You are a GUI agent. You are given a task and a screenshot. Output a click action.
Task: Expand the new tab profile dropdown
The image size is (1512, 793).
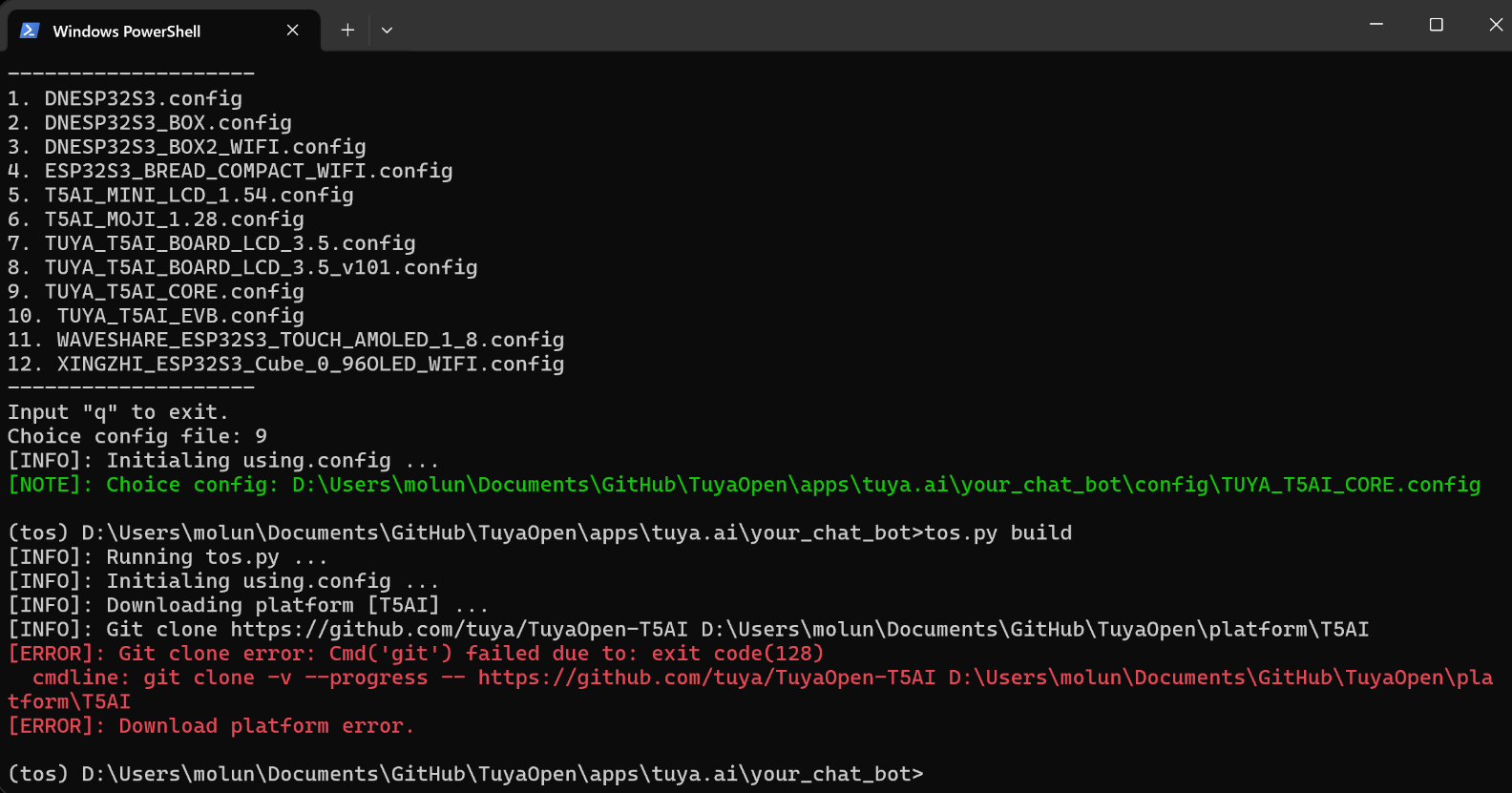[x=387, y=31]
